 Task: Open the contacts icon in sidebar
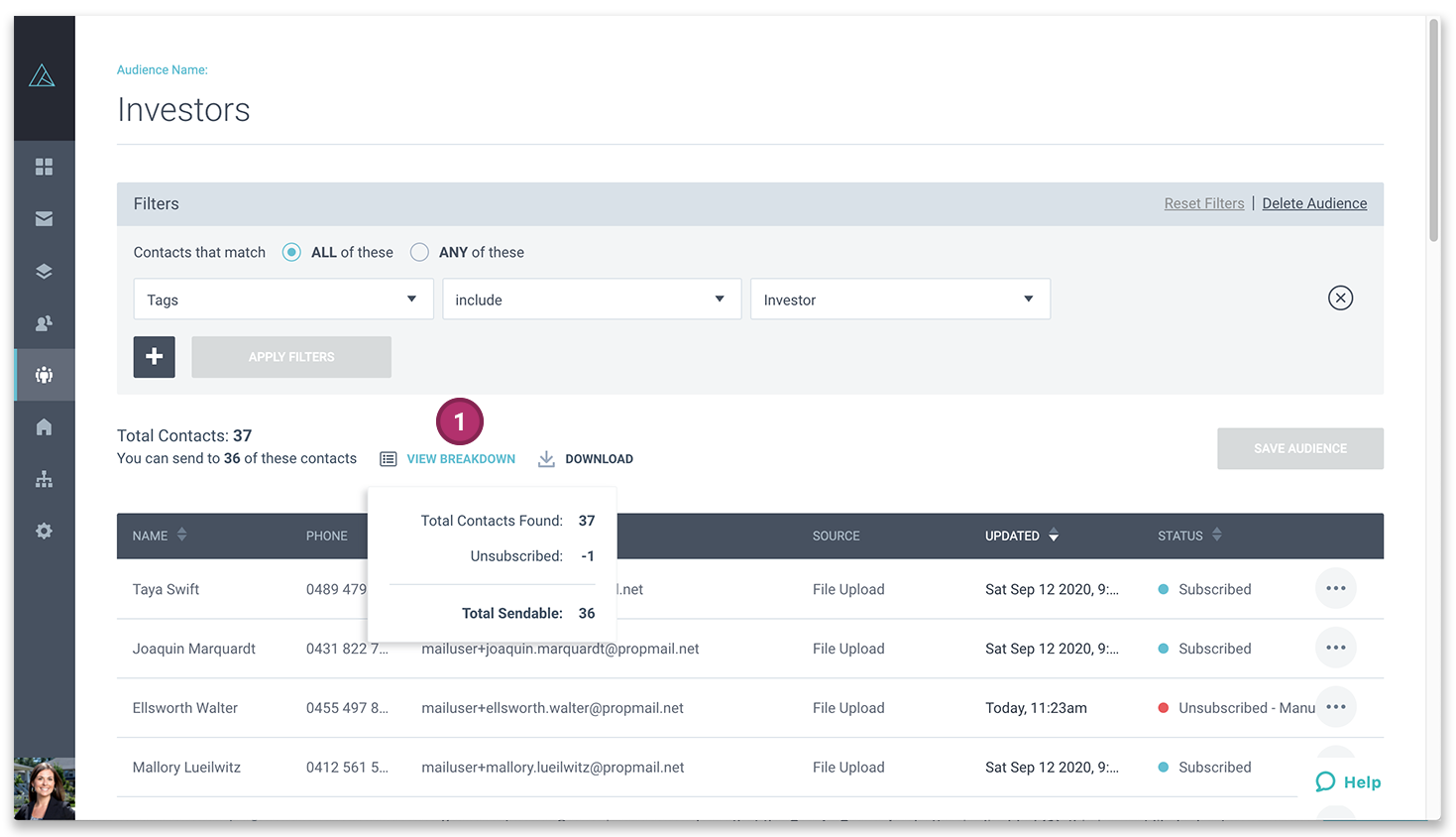coord(44,323)
